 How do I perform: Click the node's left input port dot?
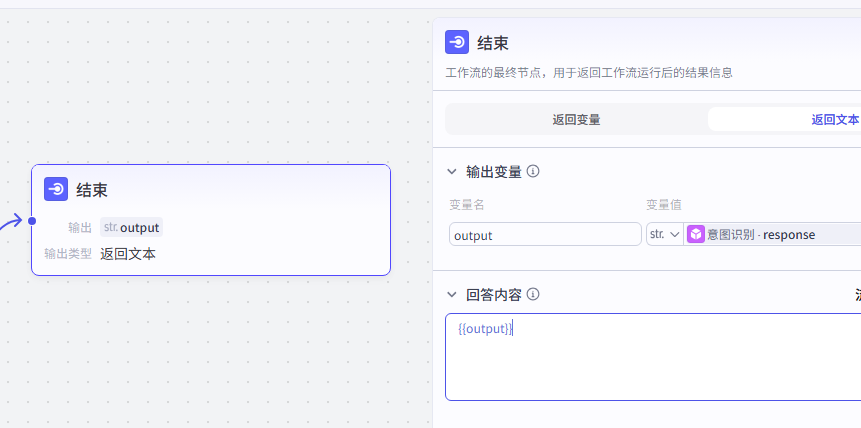point(32,221)
